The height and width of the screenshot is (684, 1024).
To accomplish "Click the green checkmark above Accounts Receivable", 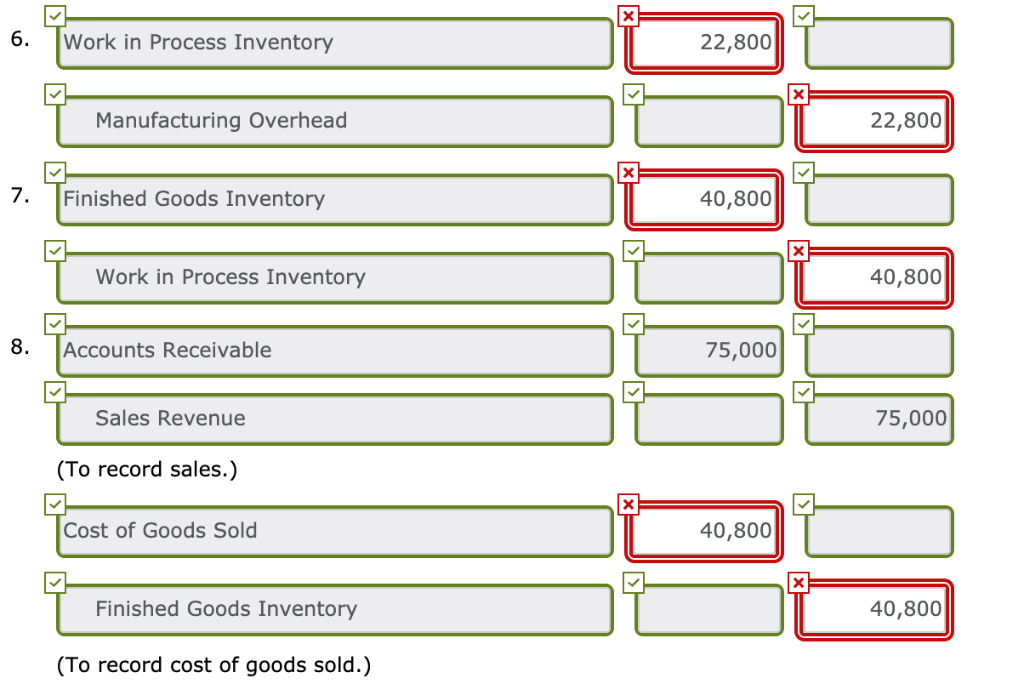I will [x=55, y=323].
